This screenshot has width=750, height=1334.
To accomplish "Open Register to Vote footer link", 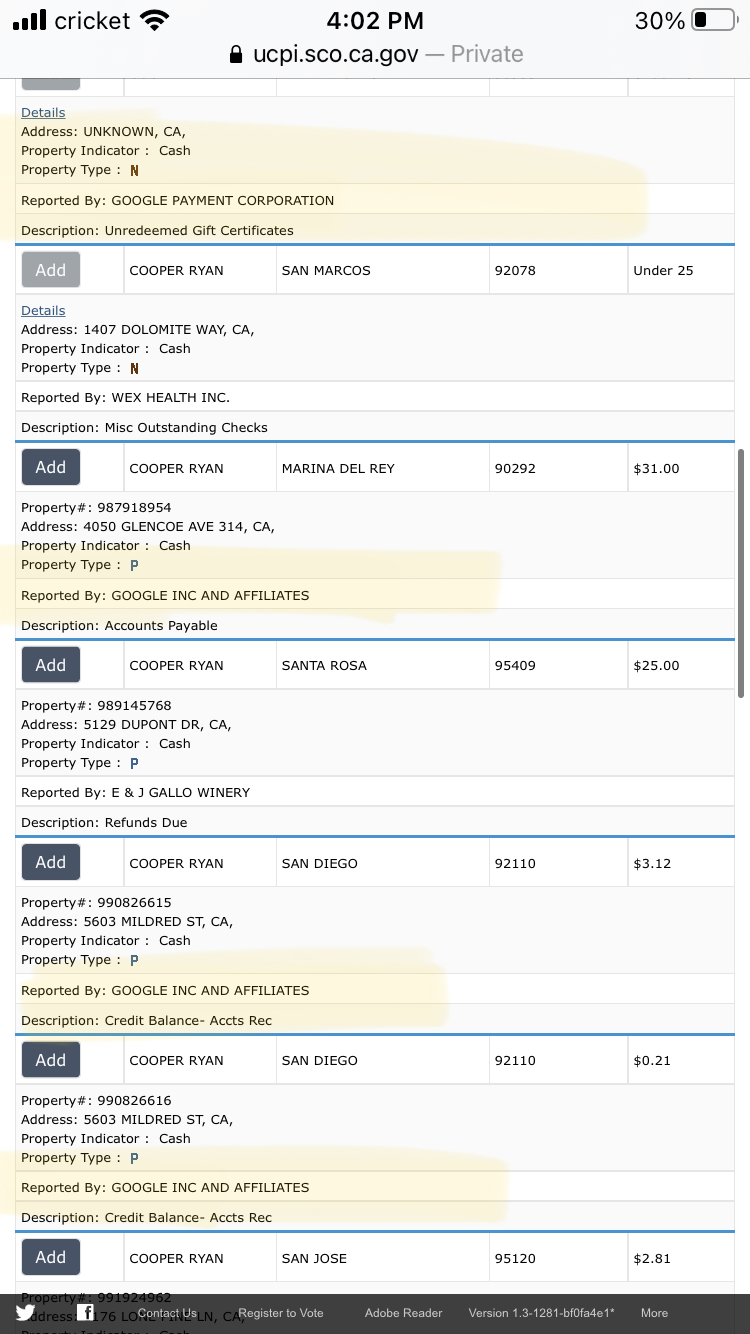I will click(x=281, y=1313).
